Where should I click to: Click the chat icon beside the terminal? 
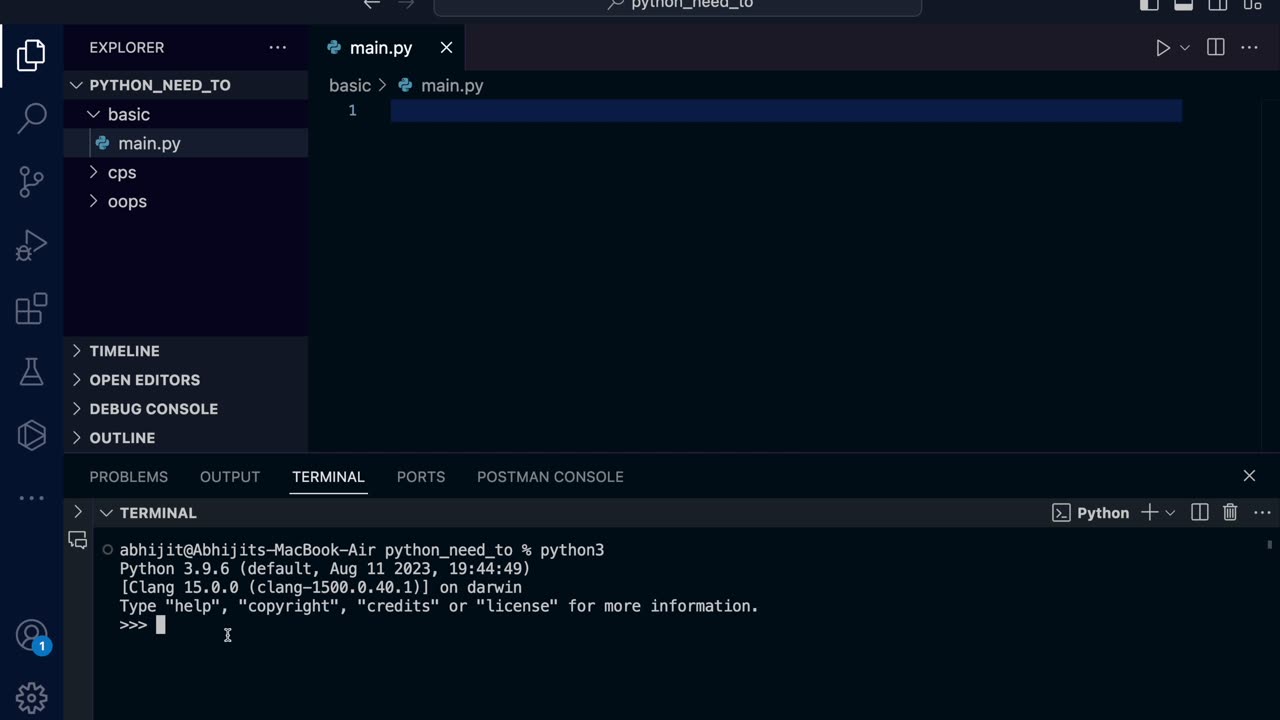(x=77, y=541)
